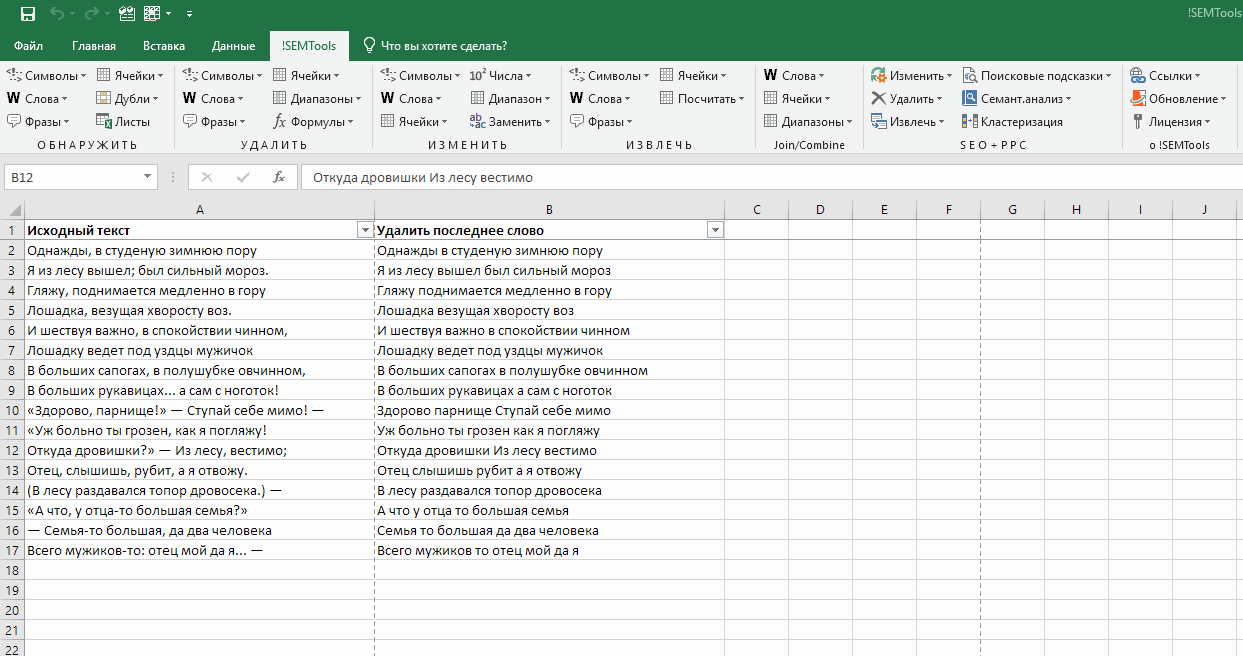
Task: Open Символы in УДАЛИТЬ group
Action: pos(222,75)
